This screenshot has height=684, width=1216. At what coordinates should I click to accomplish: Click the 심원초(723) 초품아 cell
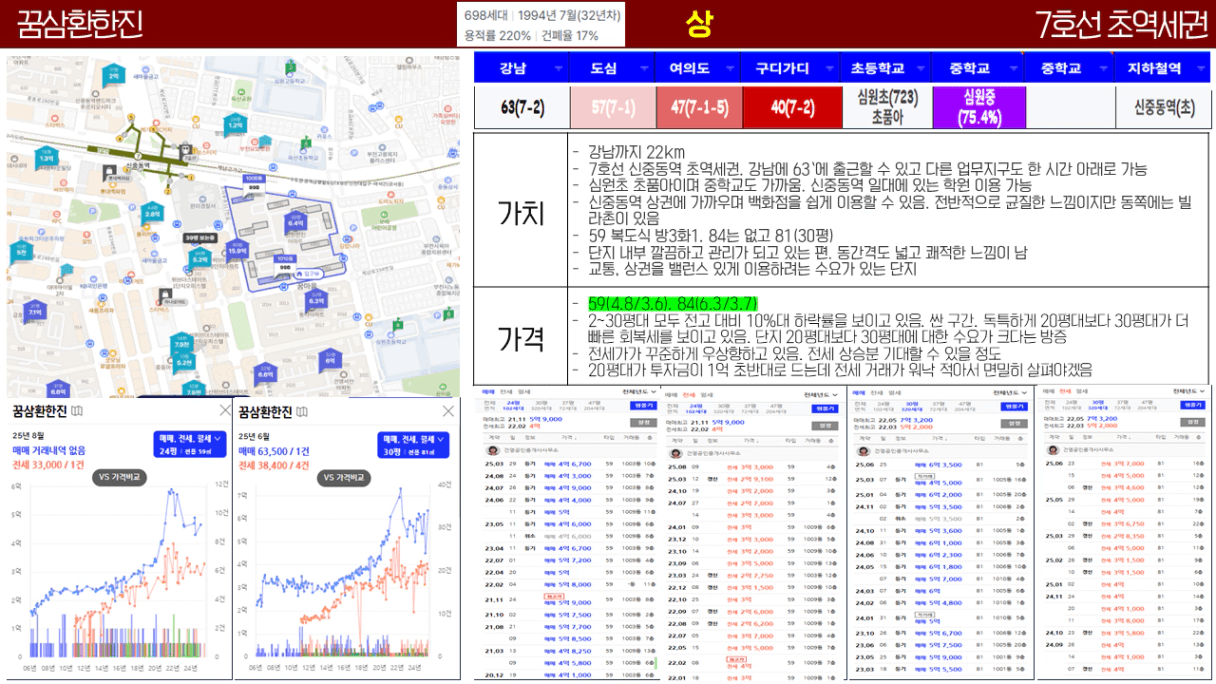click(887, 107)
